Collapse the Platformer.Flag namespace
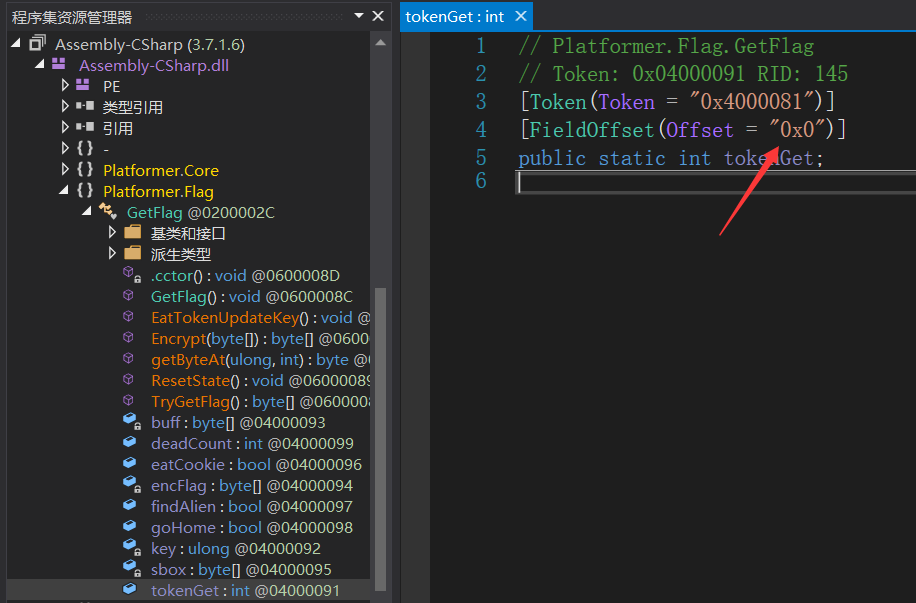Viewport: 916px width, 603px height. coord(64,190)
